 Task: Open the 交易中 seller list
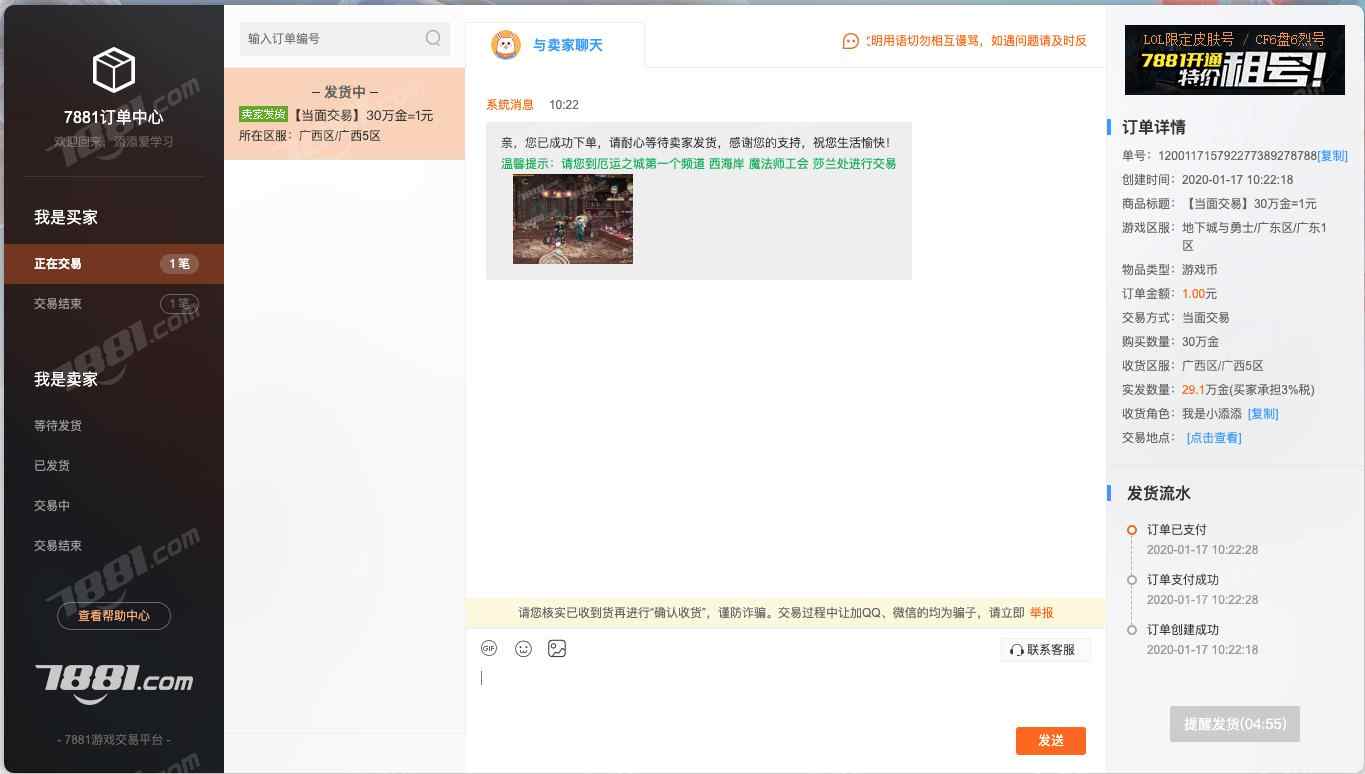click(x=52, y=506)
